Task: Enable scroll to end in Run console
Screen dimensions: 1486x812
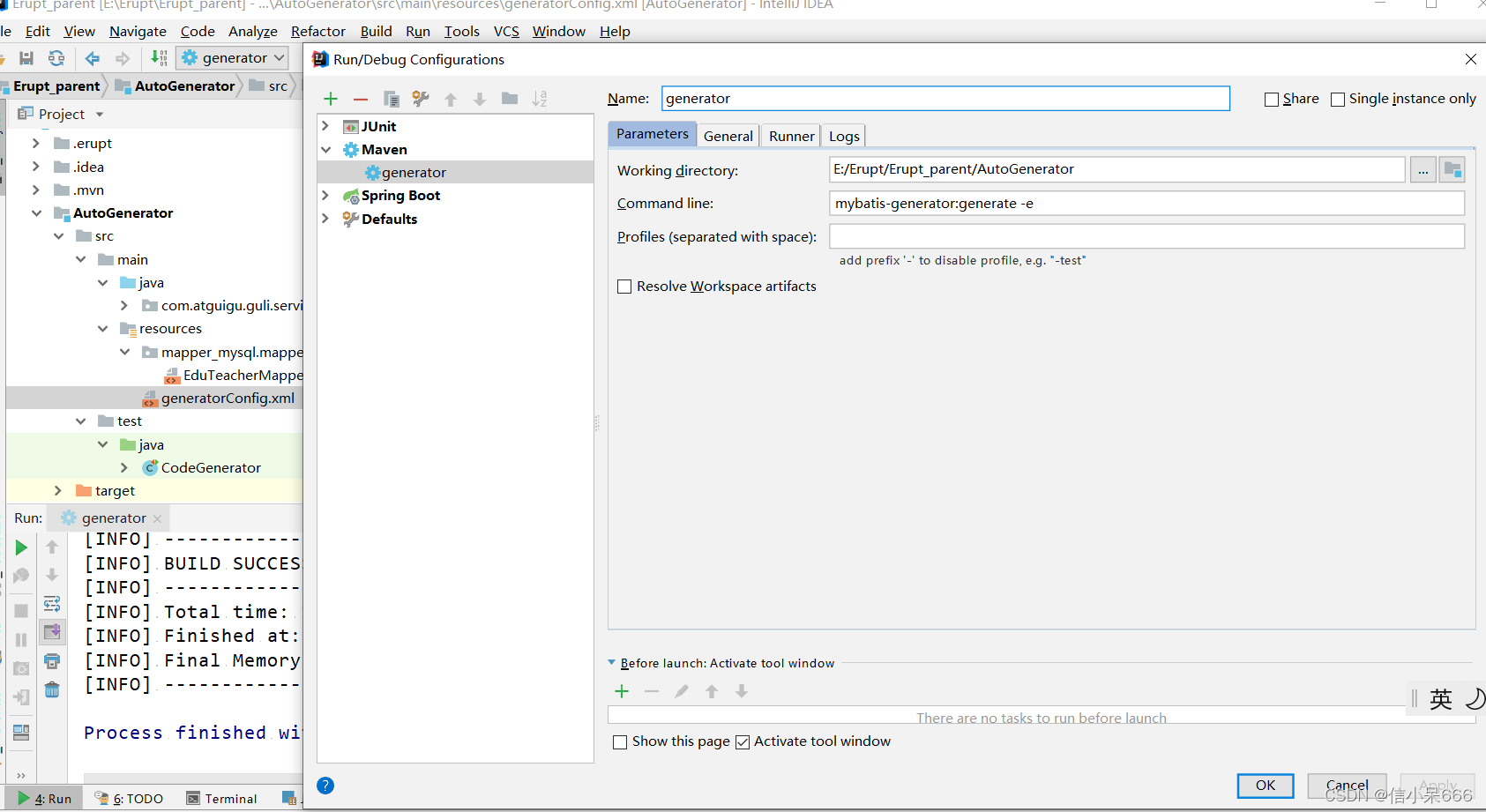Action: (52, 631)
